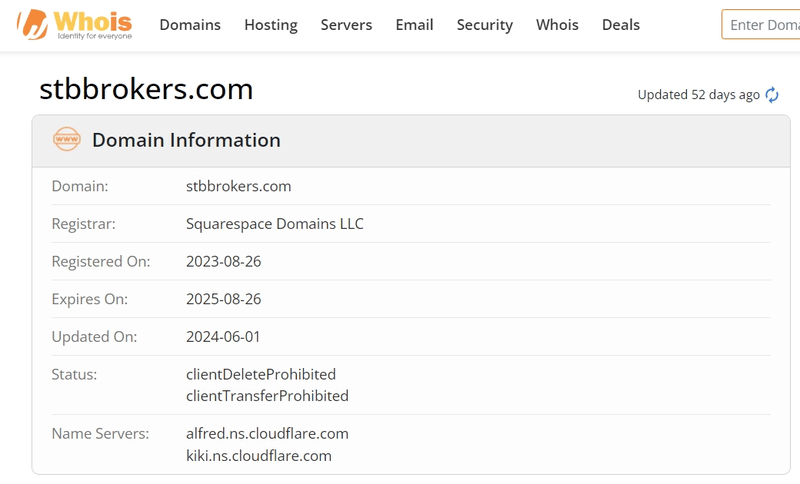Open the Security navigation item

[485, 25]
